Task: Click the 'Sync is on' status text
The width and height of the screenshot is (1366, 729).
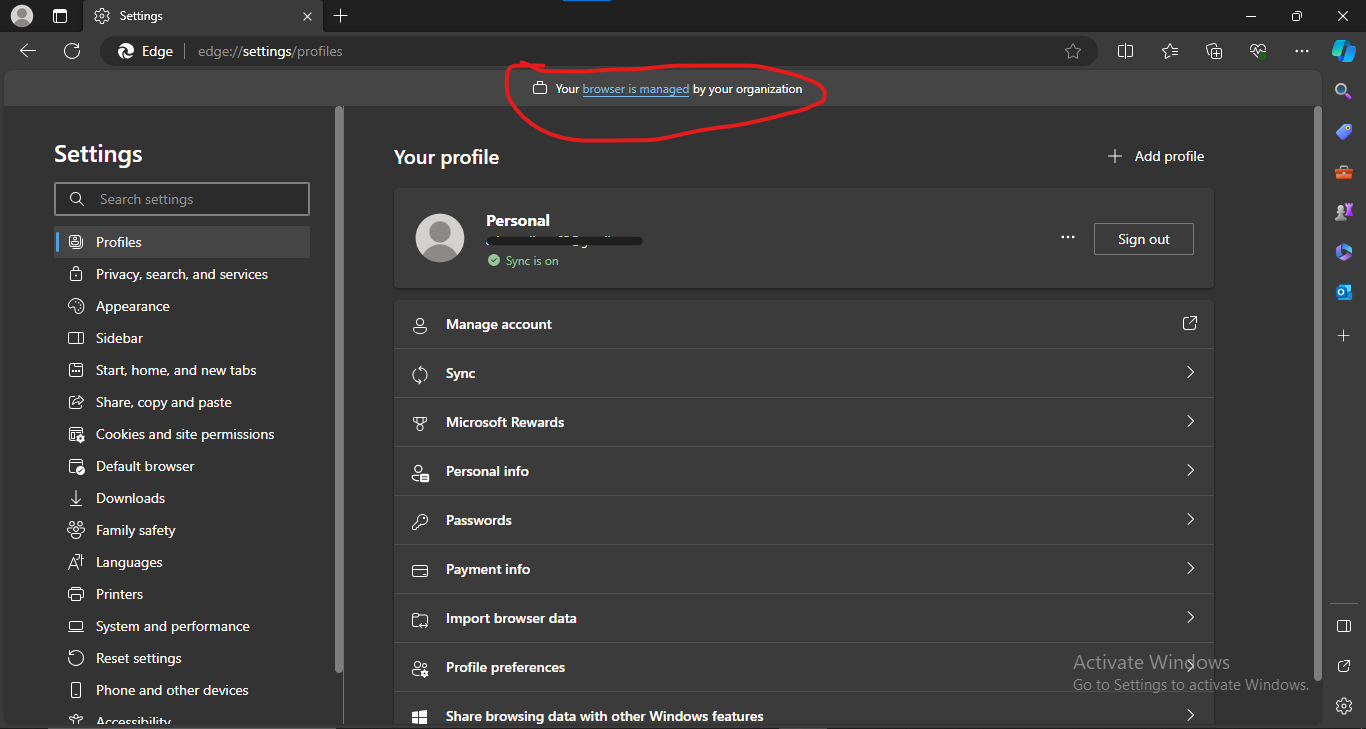Action: (x=532, y=261)
